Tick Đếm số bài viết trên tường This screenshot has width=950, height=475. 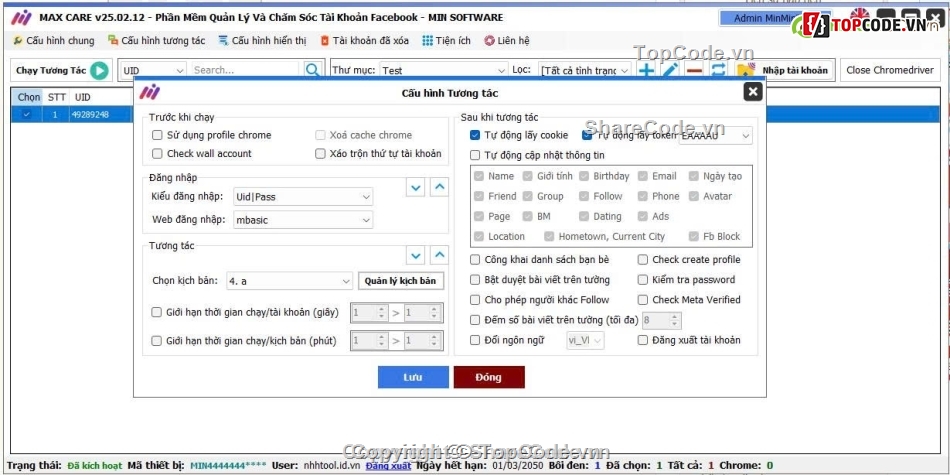click(475, 320)
